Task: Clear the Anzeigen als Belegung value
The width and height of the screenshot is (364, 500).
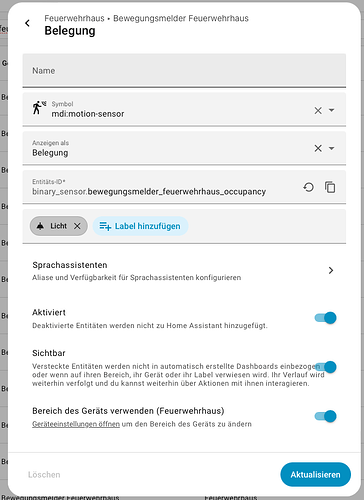Action: click(x=318, y=148)
